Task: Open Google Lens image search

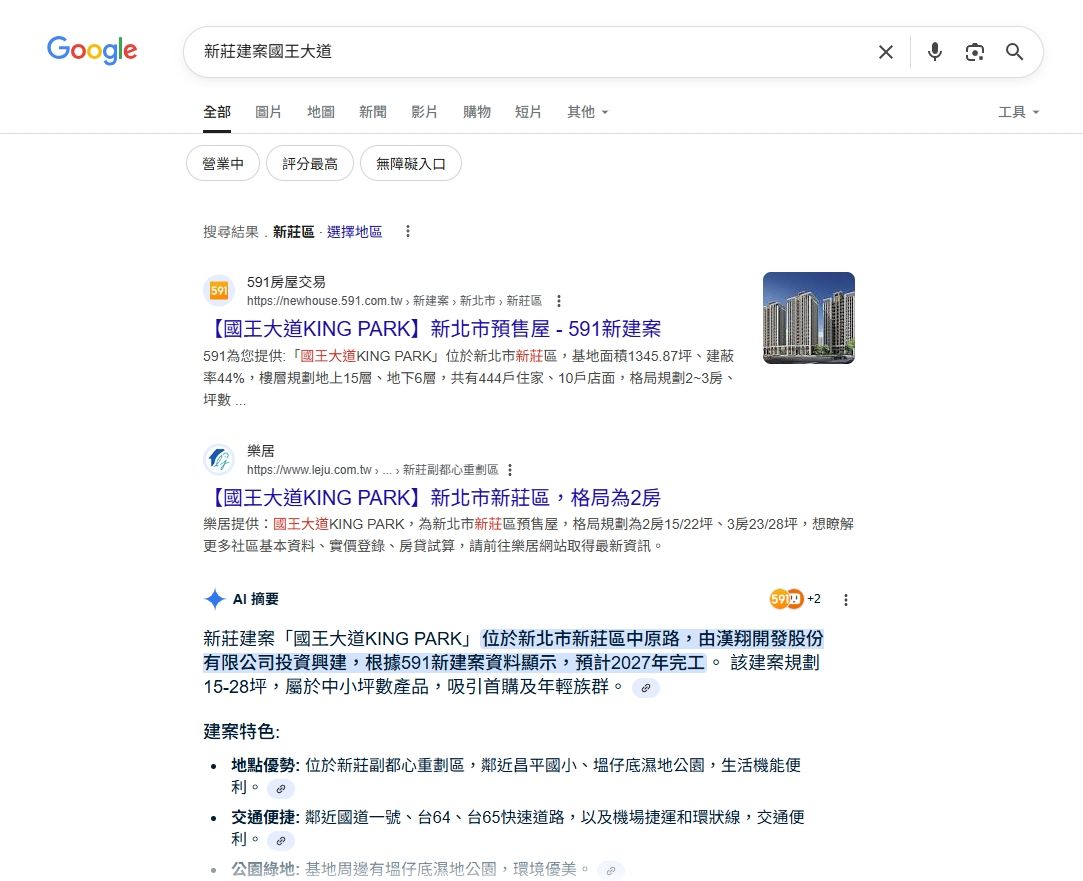Action: pos(975,52)
